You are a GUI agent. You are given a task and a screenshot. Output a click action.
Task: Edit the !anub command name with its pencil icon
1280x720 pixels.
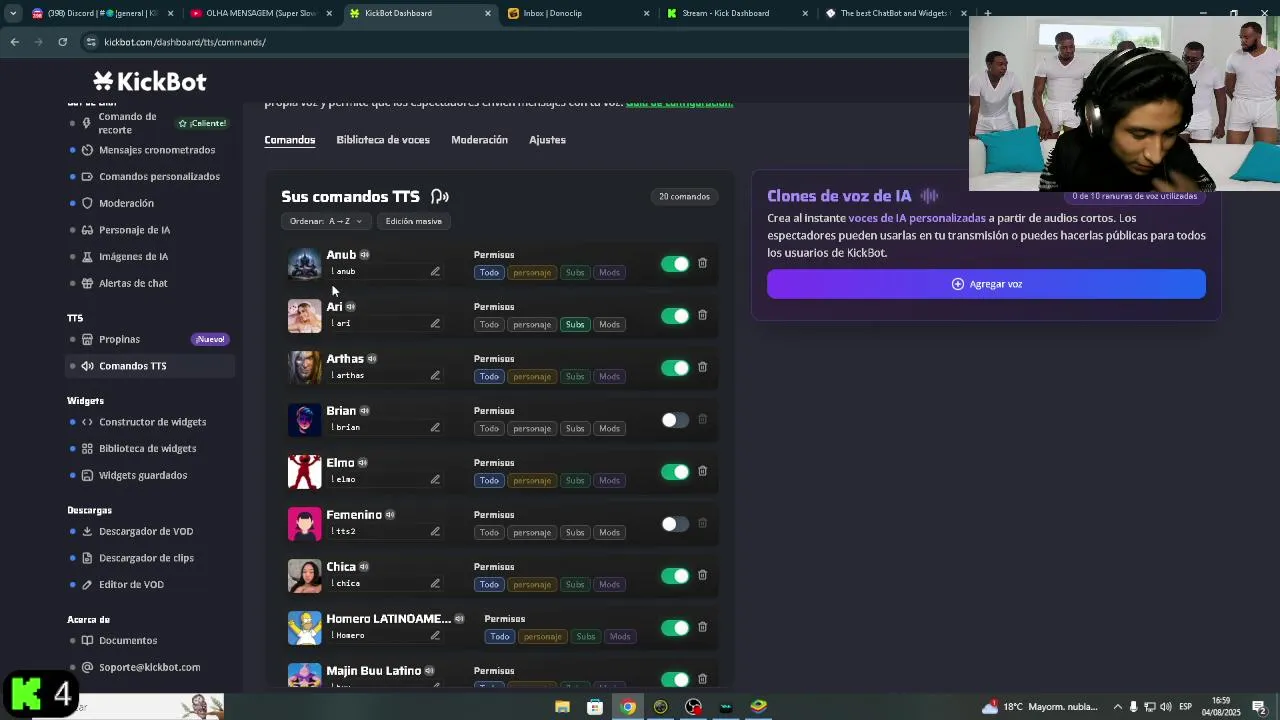435,272
